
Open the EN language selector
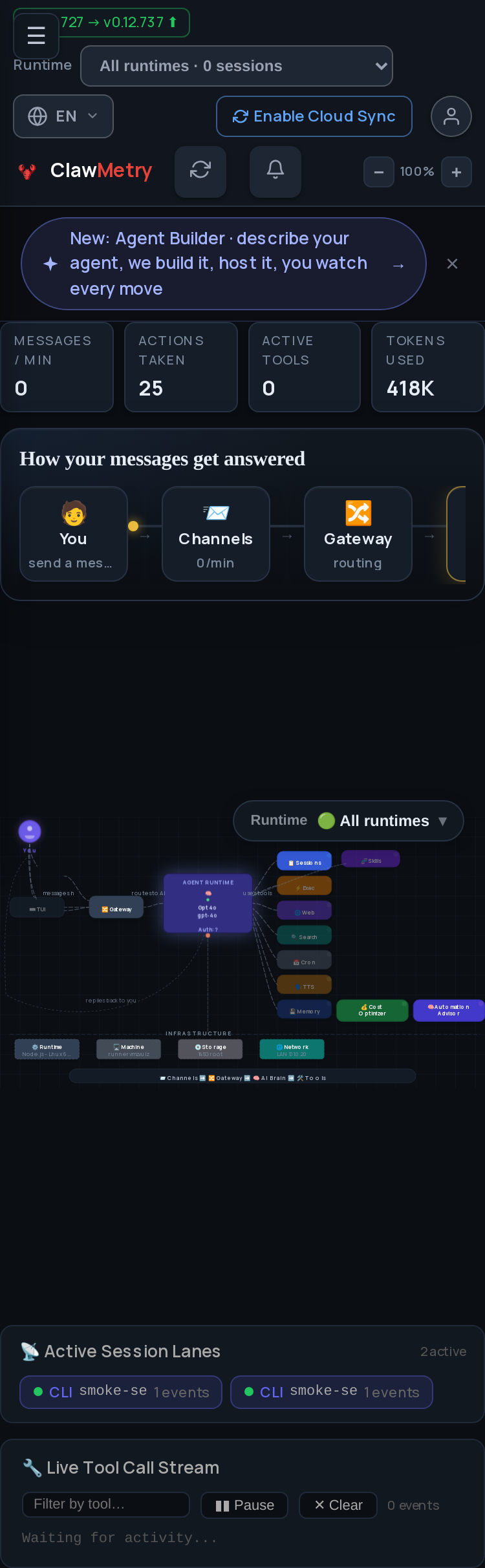tap(63, 116)
